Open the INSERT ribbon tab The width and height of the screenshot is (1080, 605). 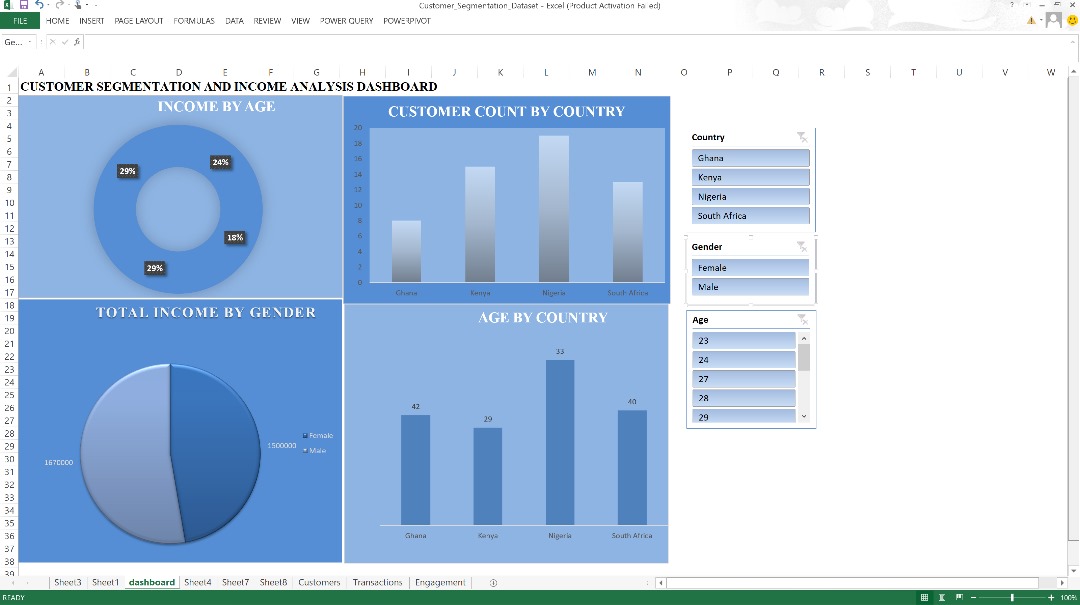coord(91,21)
